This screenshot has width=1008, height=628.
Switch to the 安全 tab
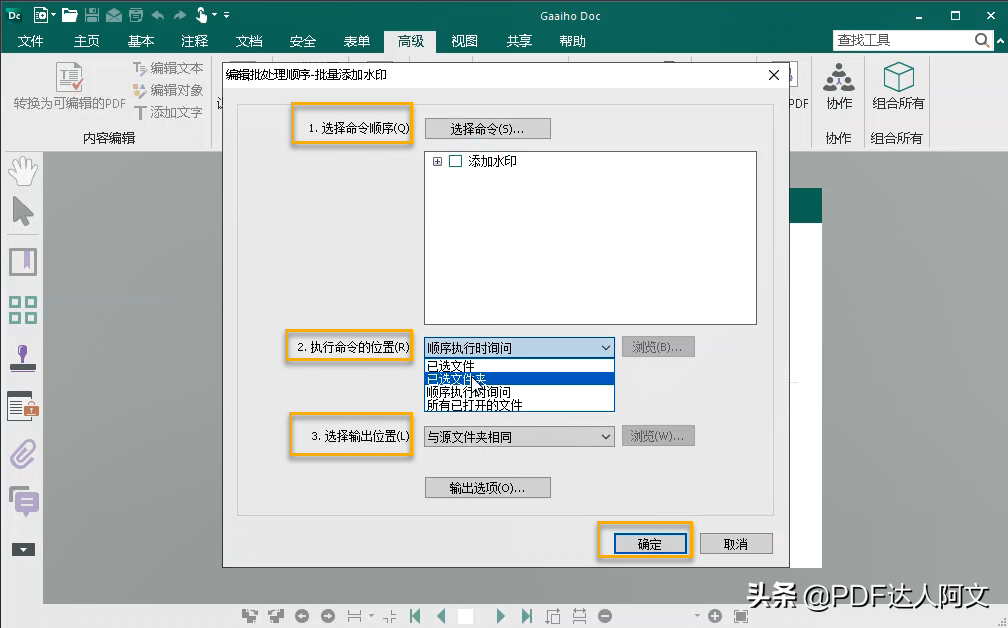click(302, 41)
